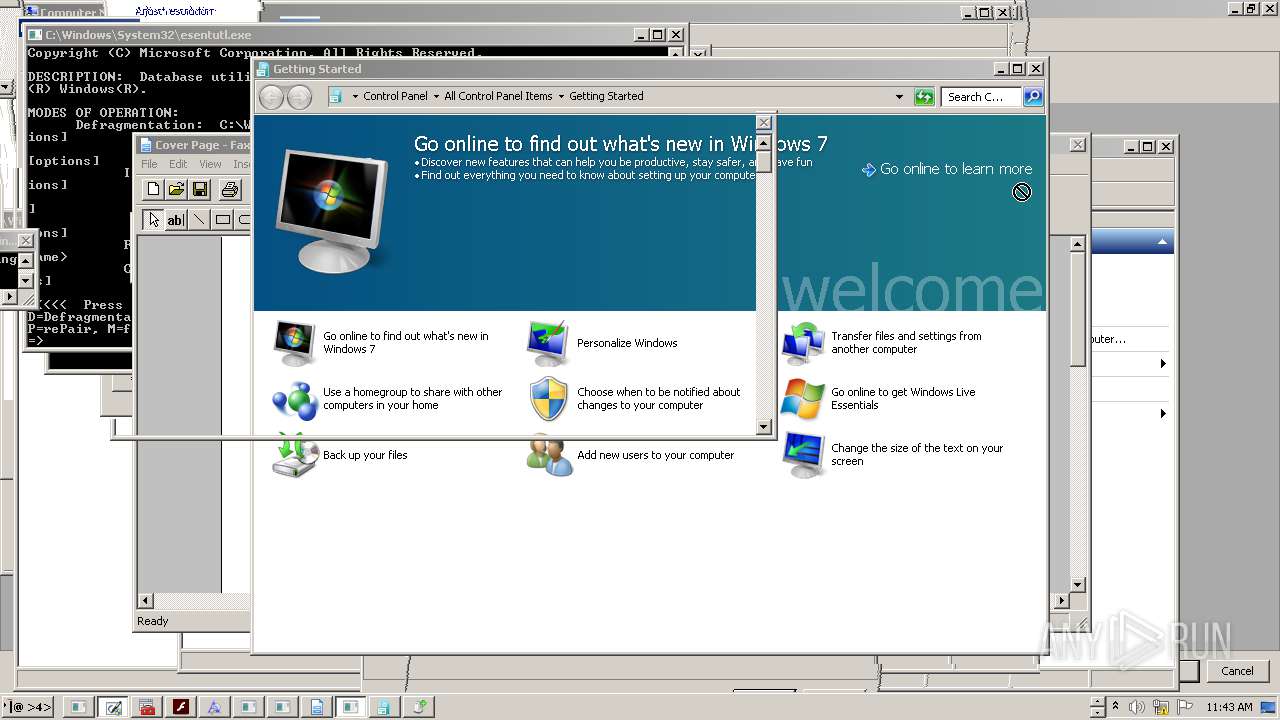
Task: Click 'Back up your files' text link
Action: (x=365, y=455)
